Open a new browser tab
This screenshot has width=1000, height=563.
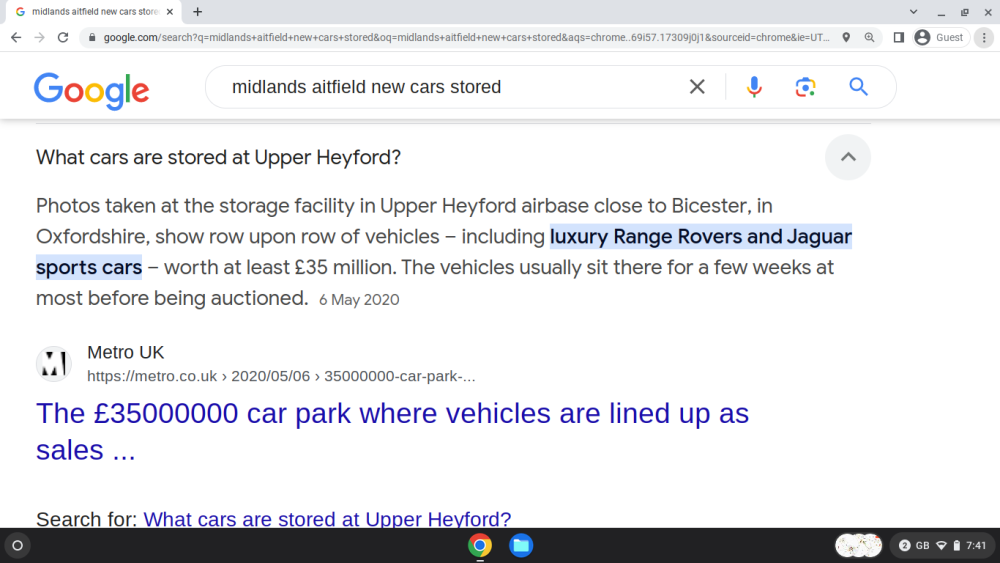point(198,11)
